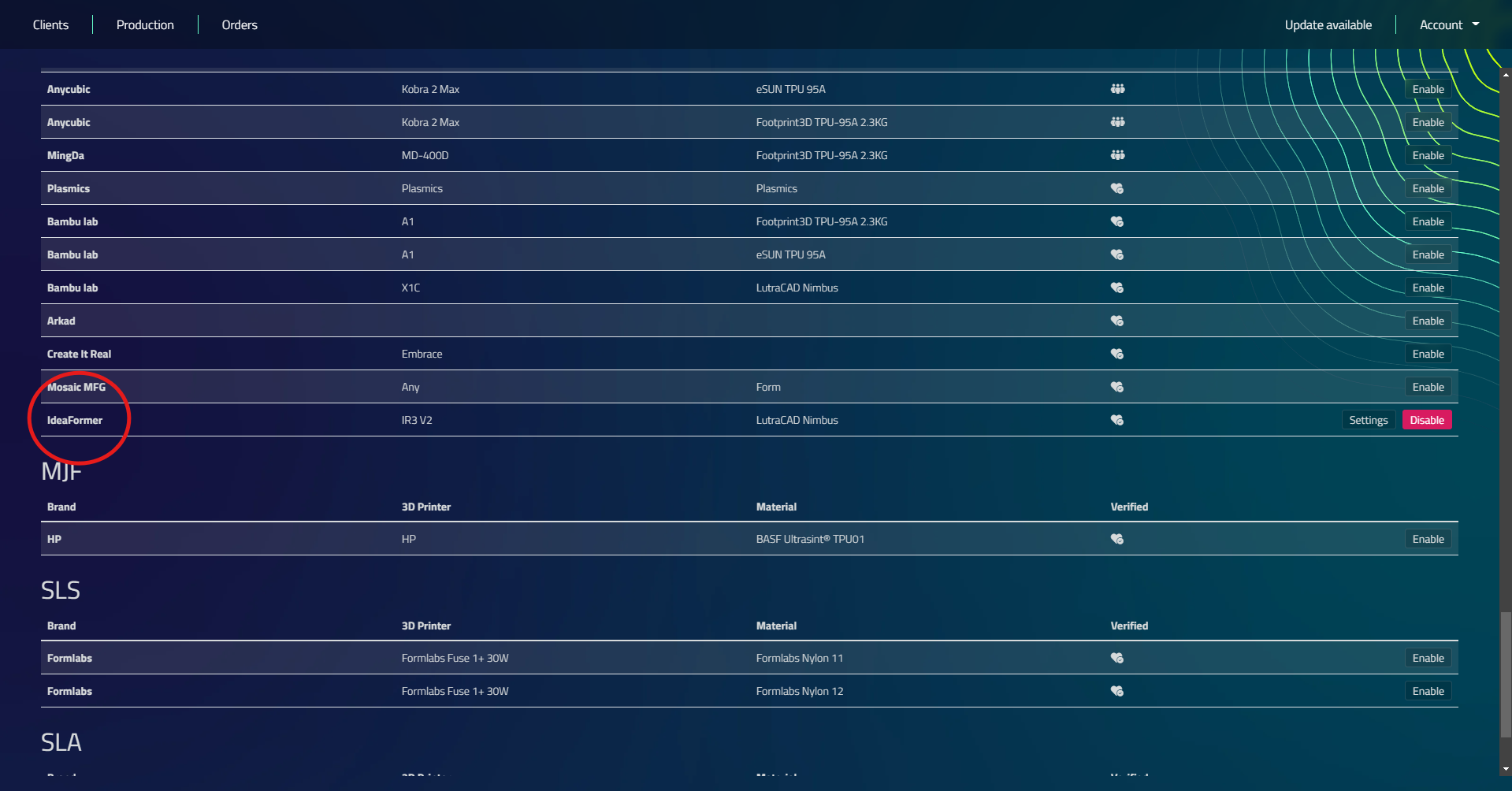This screenshot has width=1512, height=791.
Task: Click the Formlabs Nylon 11 material cell
Action: pyautogui.click(x=800, y=658)
